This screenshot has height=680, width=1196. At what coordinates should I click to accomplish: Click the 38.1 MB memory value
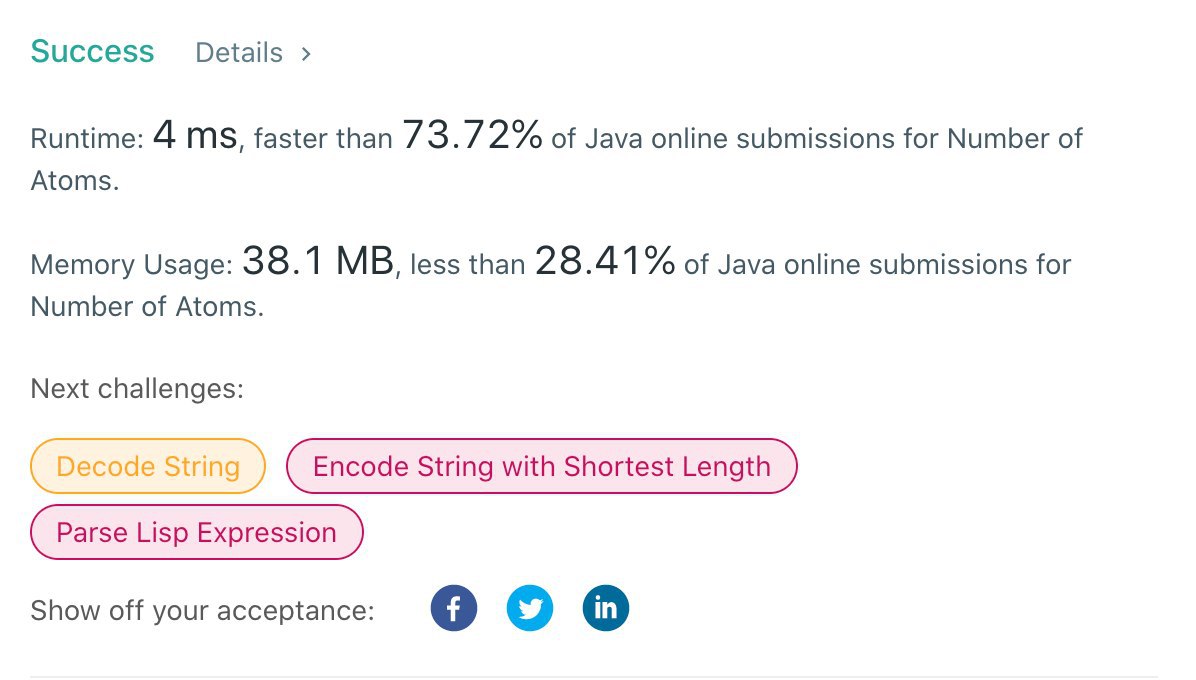[x=318, y=261]
